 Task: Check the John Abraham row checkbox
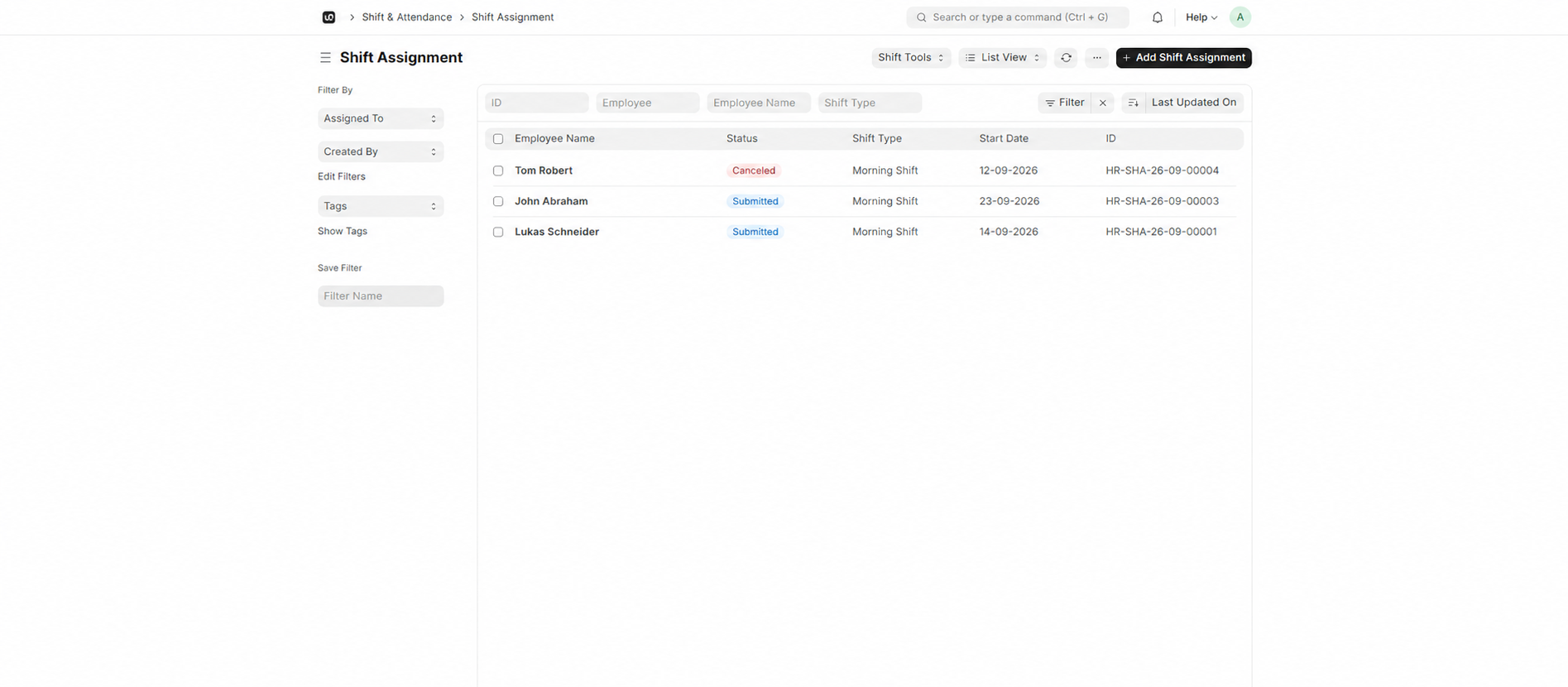click(498, 201)
